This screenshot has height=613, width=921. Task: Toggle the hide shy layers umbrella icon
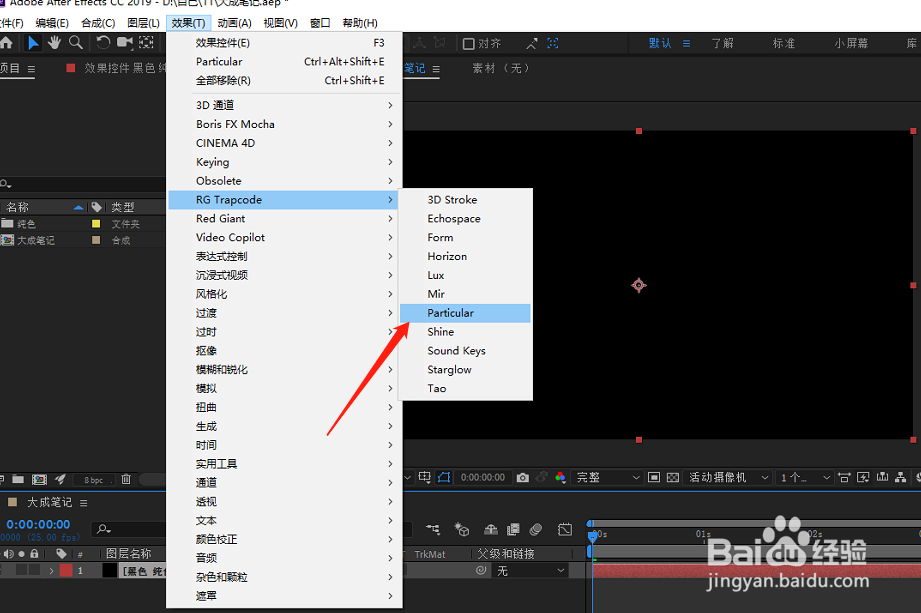(x=490, y=530)
